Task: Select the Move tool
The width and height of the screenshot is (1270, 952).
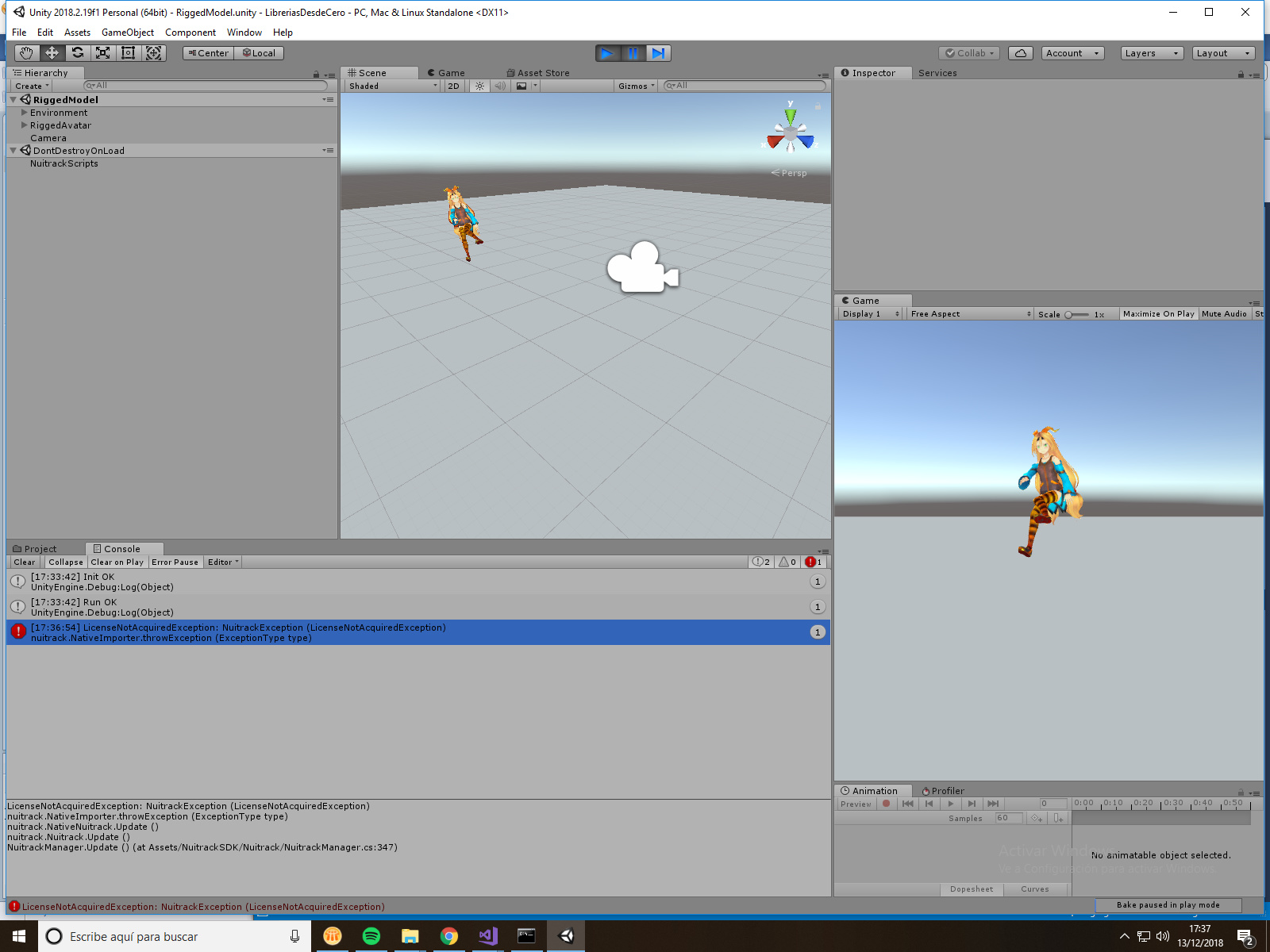Action: point(52,53)
